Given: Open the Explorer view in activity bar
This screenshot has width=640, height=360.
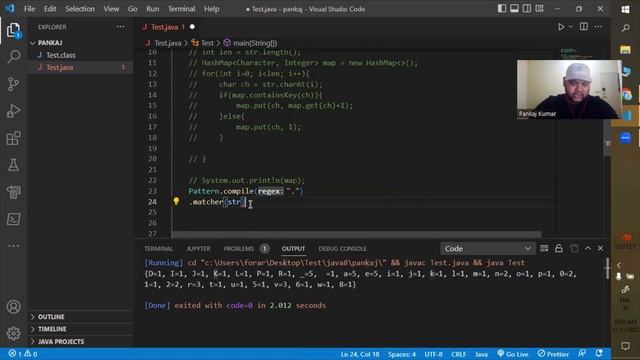Looking at the screenshot, I should [13, 30].
